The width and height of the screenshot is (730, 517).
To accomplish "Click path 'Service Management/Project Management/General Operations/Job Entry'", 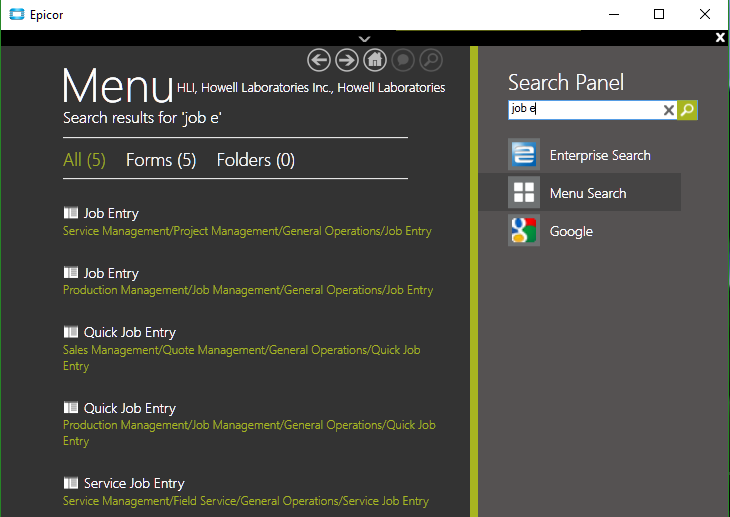I will pyautogui.click(x=247, y=231).
